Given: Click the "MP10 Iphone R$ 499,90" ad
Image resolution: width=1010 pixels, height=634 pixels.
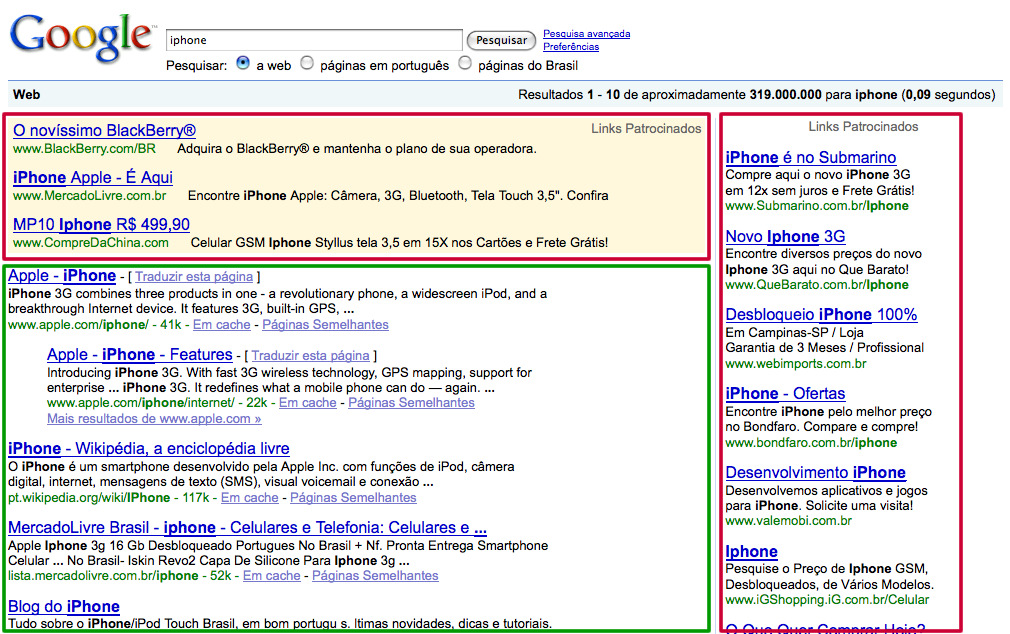Looking at the screenshot, I should pyautogui.click(x=101, y=224).
